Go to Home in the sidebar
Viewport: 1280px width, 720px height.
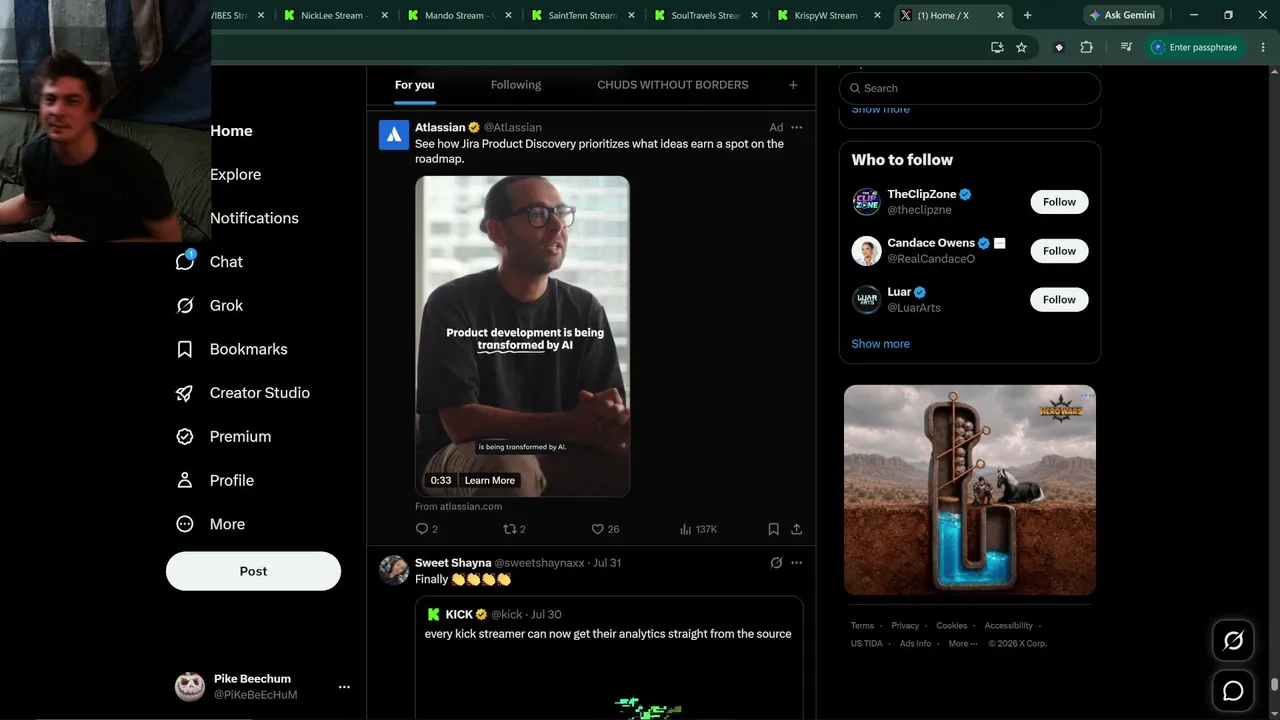click(231, 131)
